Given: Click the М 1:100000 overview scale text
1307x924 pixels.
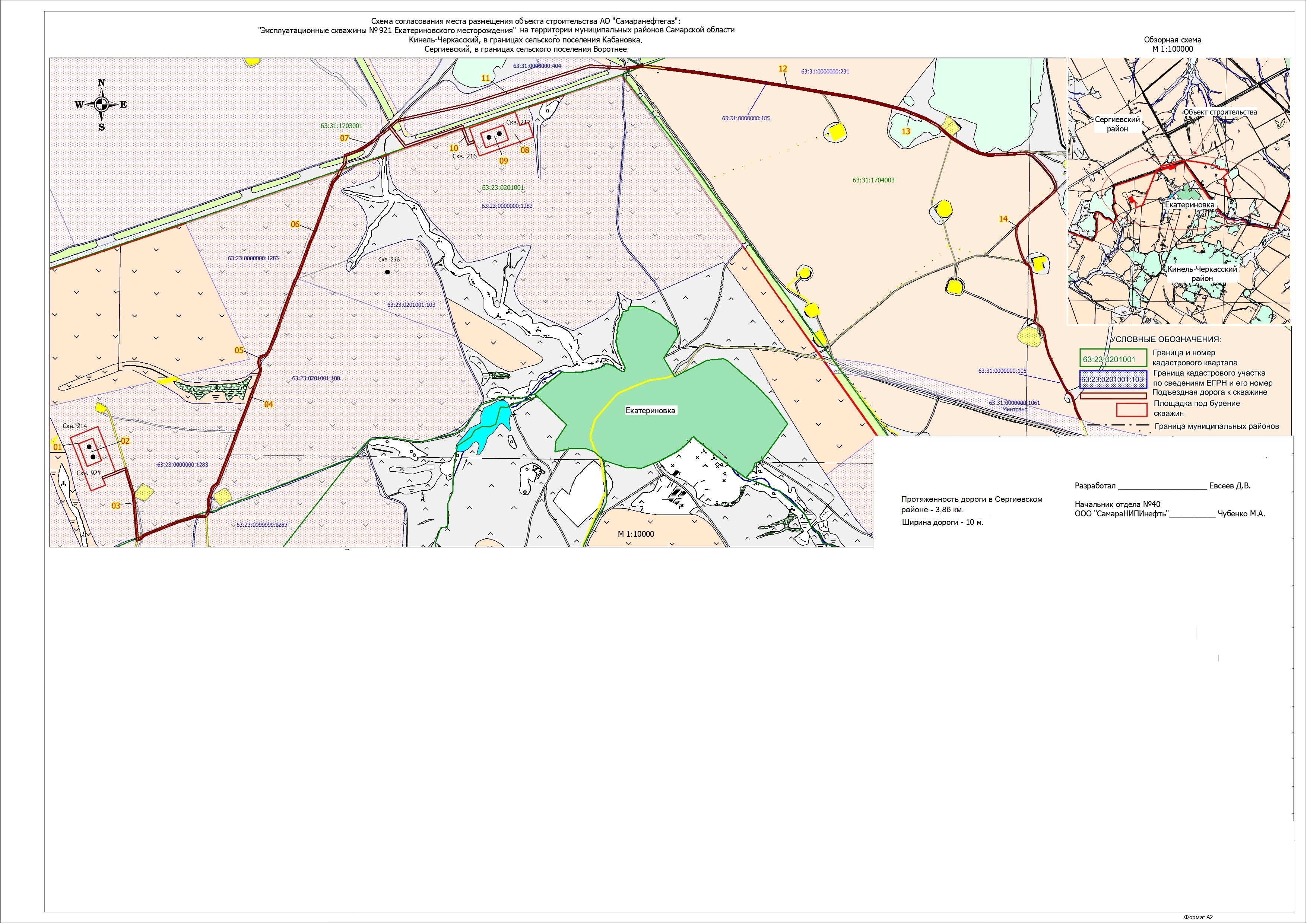Looking at the screenshot, I should point(1173,49).
